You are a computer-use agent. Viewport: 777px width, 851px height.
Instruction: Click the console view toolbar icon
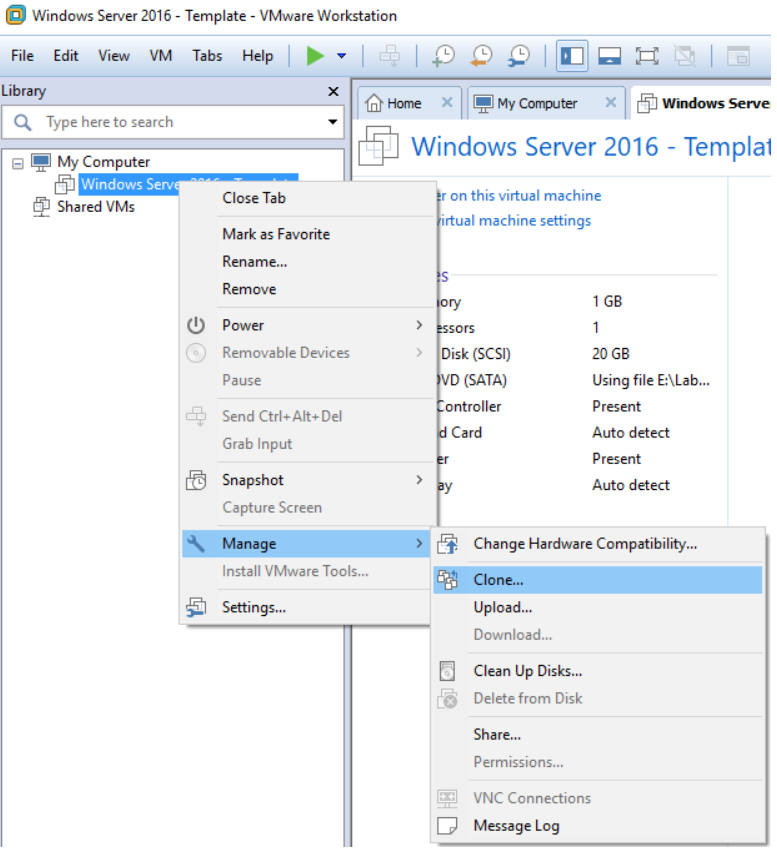tap(738, 56)
